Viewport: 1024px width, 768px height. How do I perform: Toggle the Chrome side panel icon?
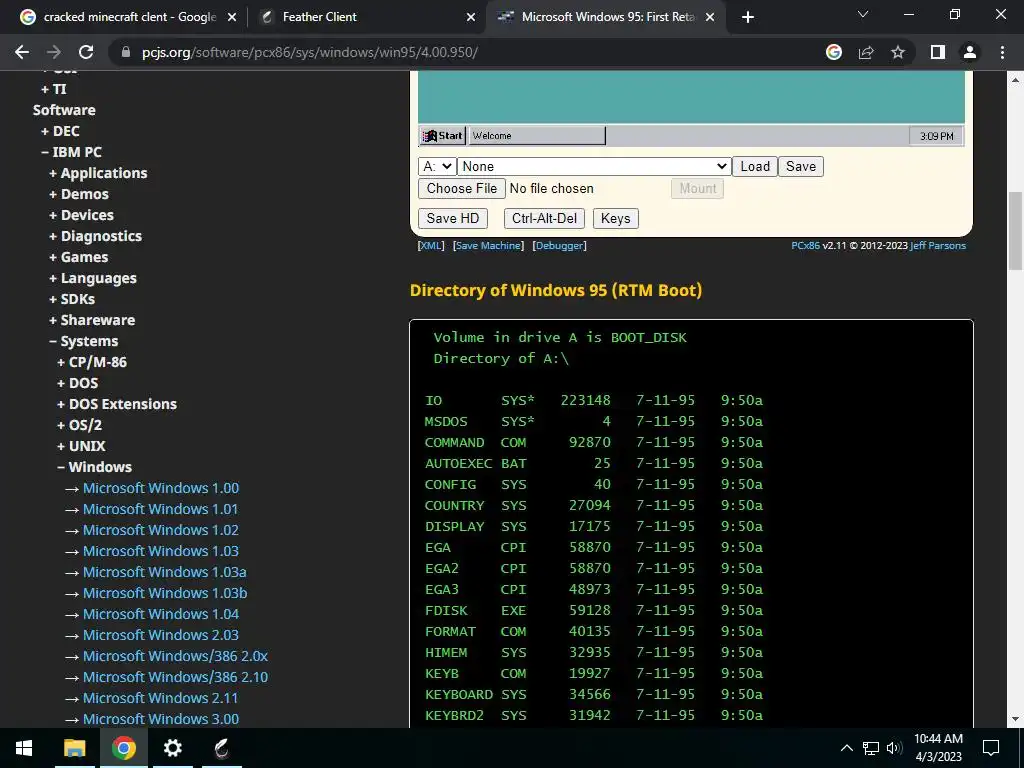tap(938, 52)
